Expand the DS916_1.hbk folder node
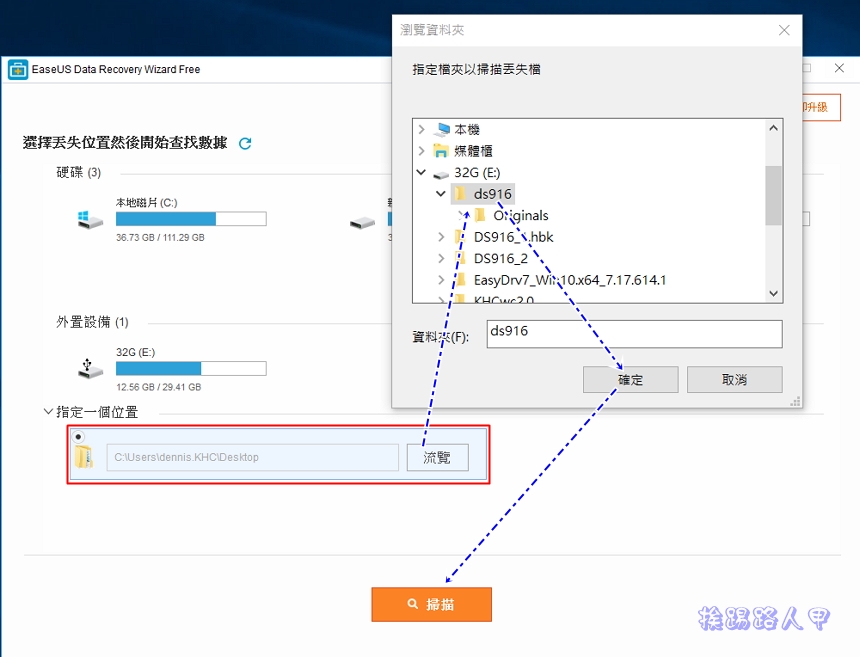 coord(441,237)
